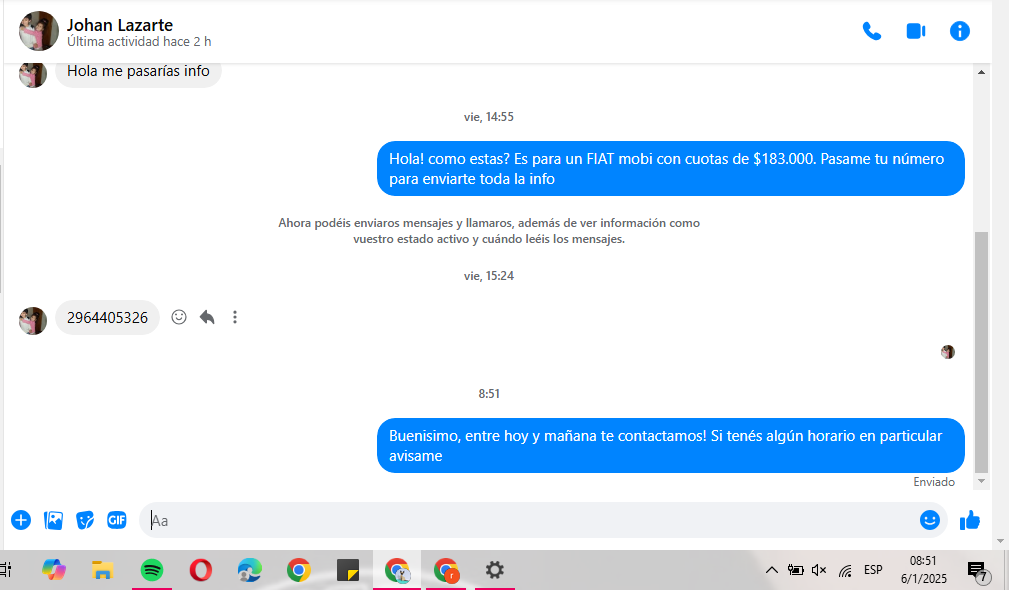Open Sticky Notes from the taskbar
1009x590 pixels.
pos(347,570)
